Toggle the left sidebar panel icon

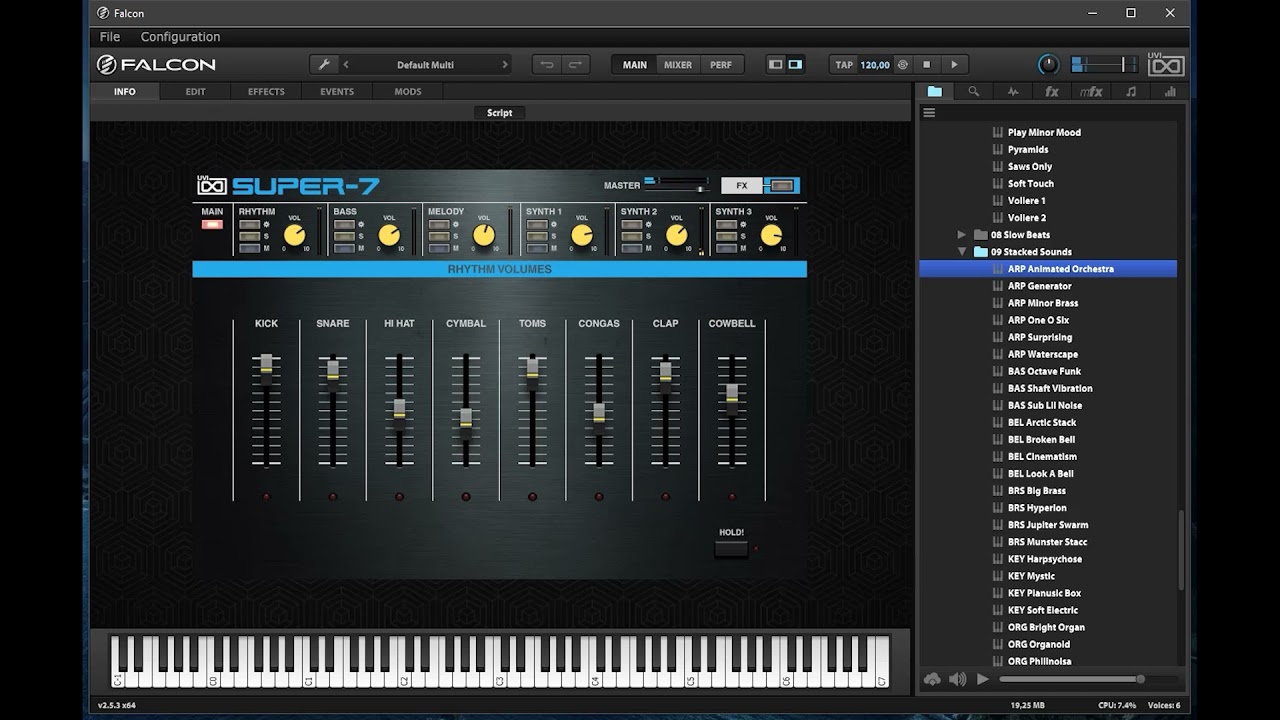(776, 65)
